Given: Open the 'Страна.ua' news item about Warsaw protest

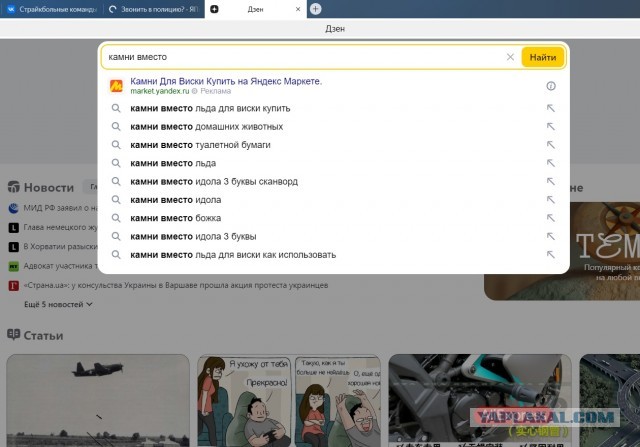Looking at the screenshot, I should (176, 285).
